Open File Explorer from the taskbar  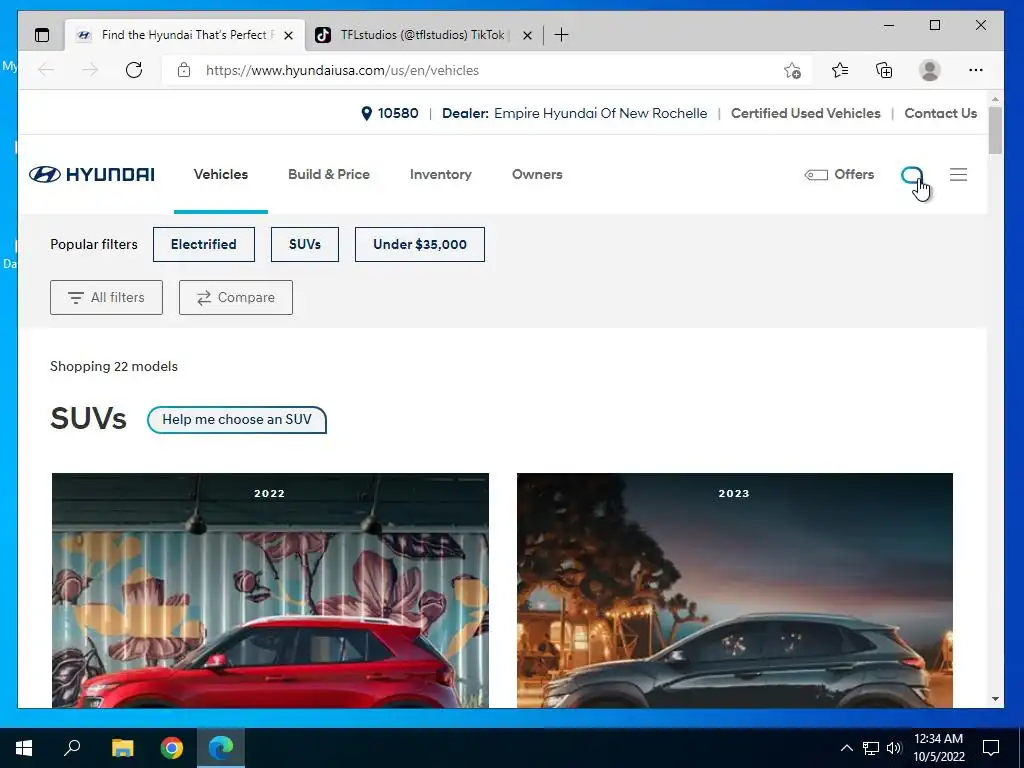tap(122, 748)
